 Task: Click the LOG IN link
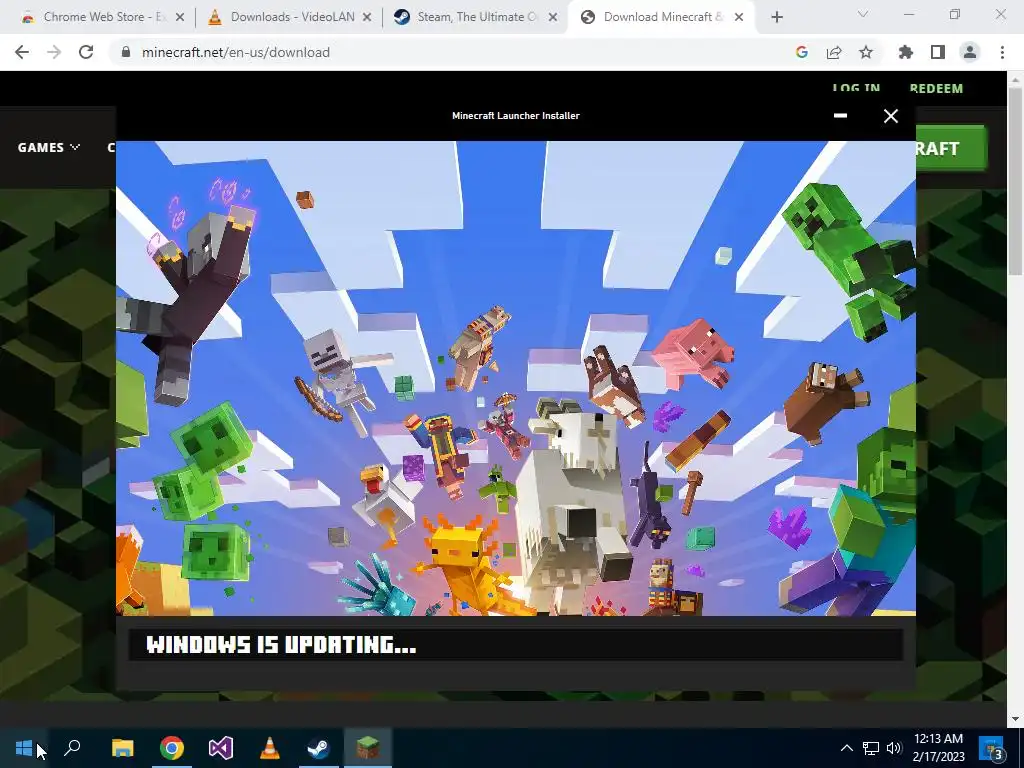(856, 88)
